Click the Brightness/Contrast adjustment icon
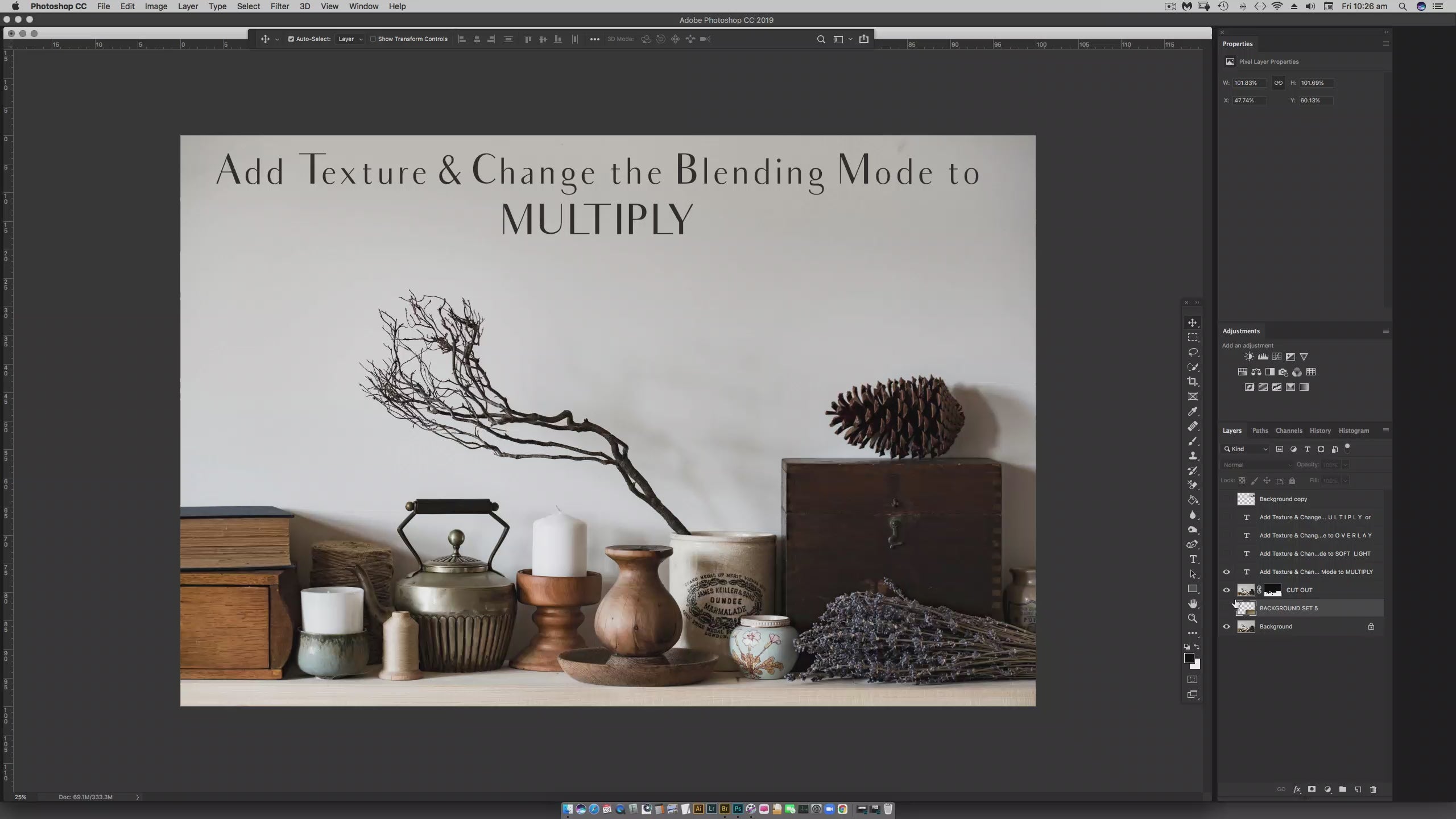This screenshot has width=1456, height=819. click(1249, 357)
